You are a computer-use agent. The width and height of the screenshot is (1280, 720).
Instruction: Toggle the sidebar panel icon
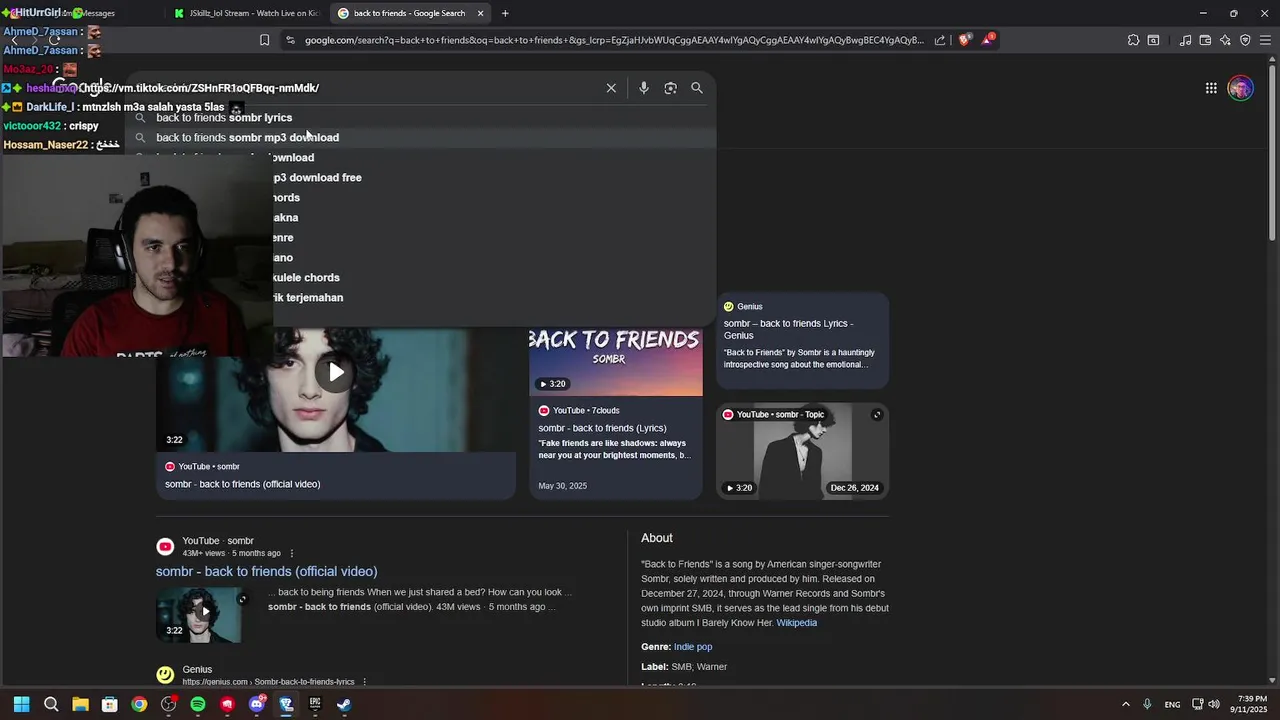[x=1153, y=40]
